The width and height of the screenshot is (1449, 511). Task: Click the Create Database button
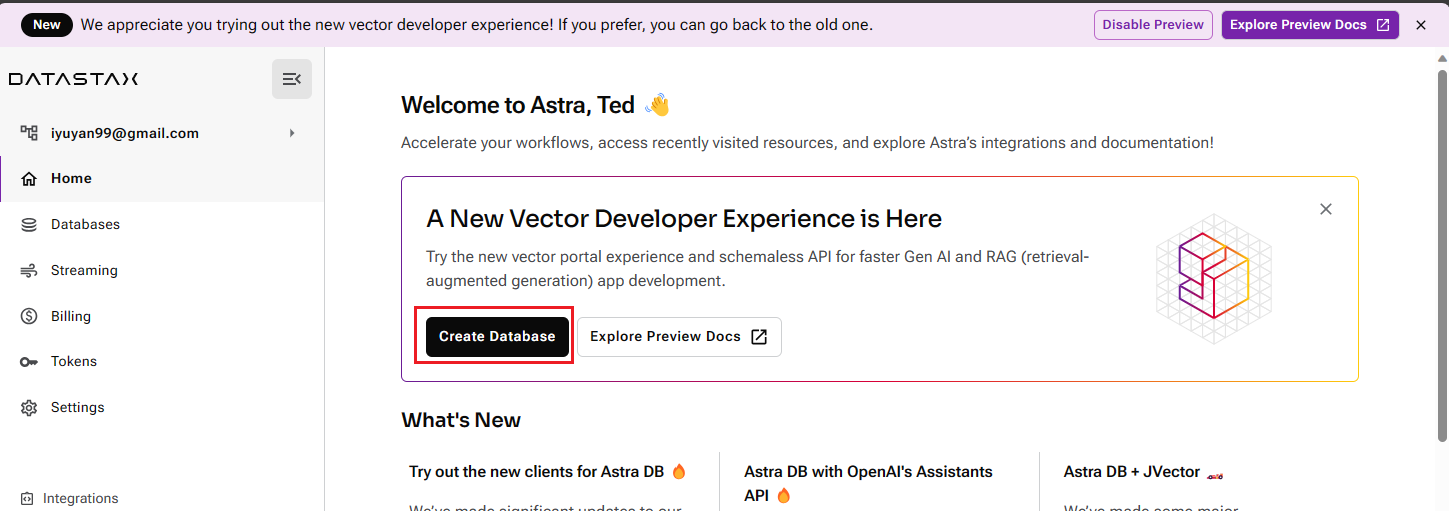497,337
